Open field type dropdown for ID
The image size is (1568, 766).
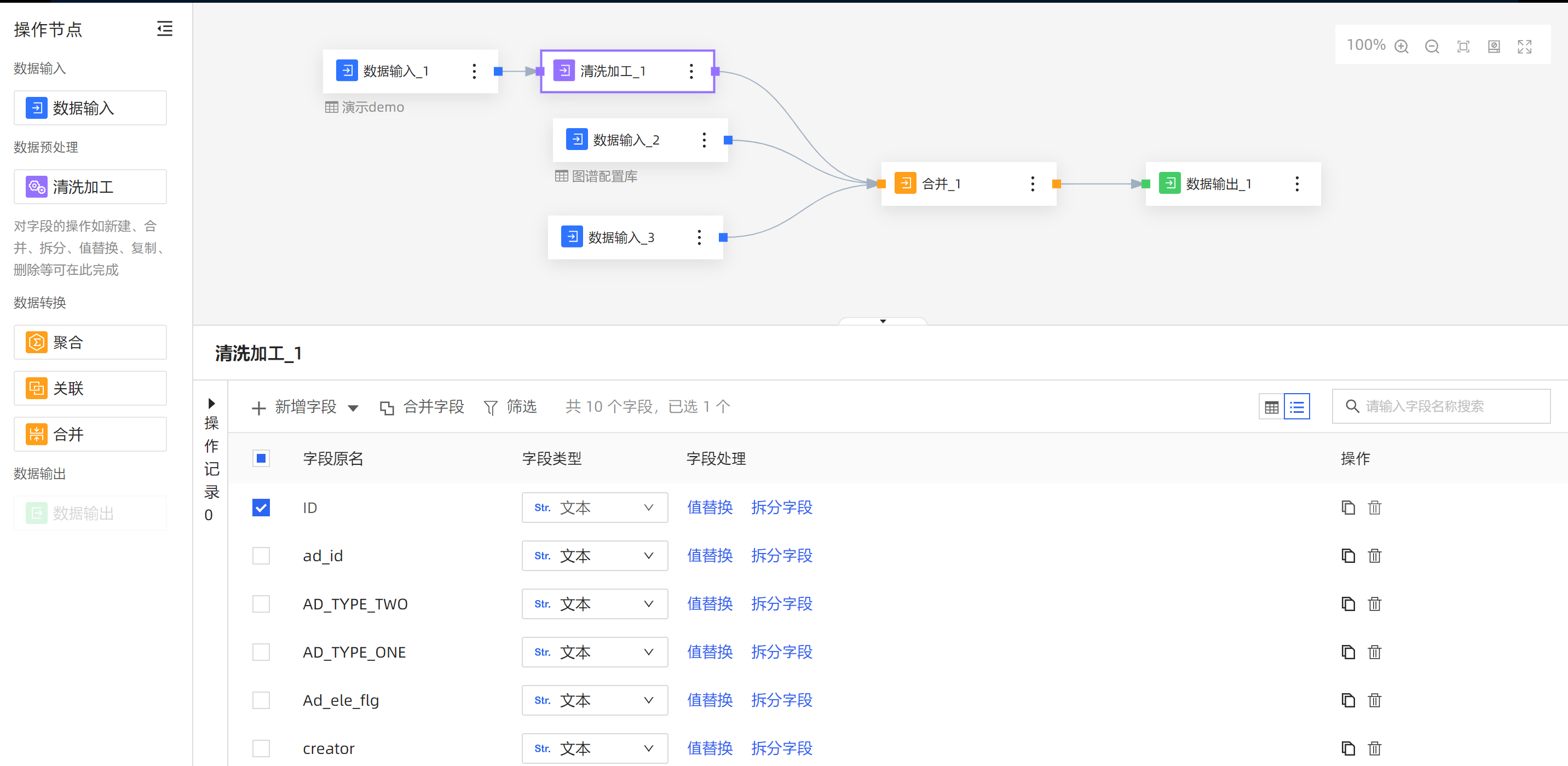tap(595, 507)
